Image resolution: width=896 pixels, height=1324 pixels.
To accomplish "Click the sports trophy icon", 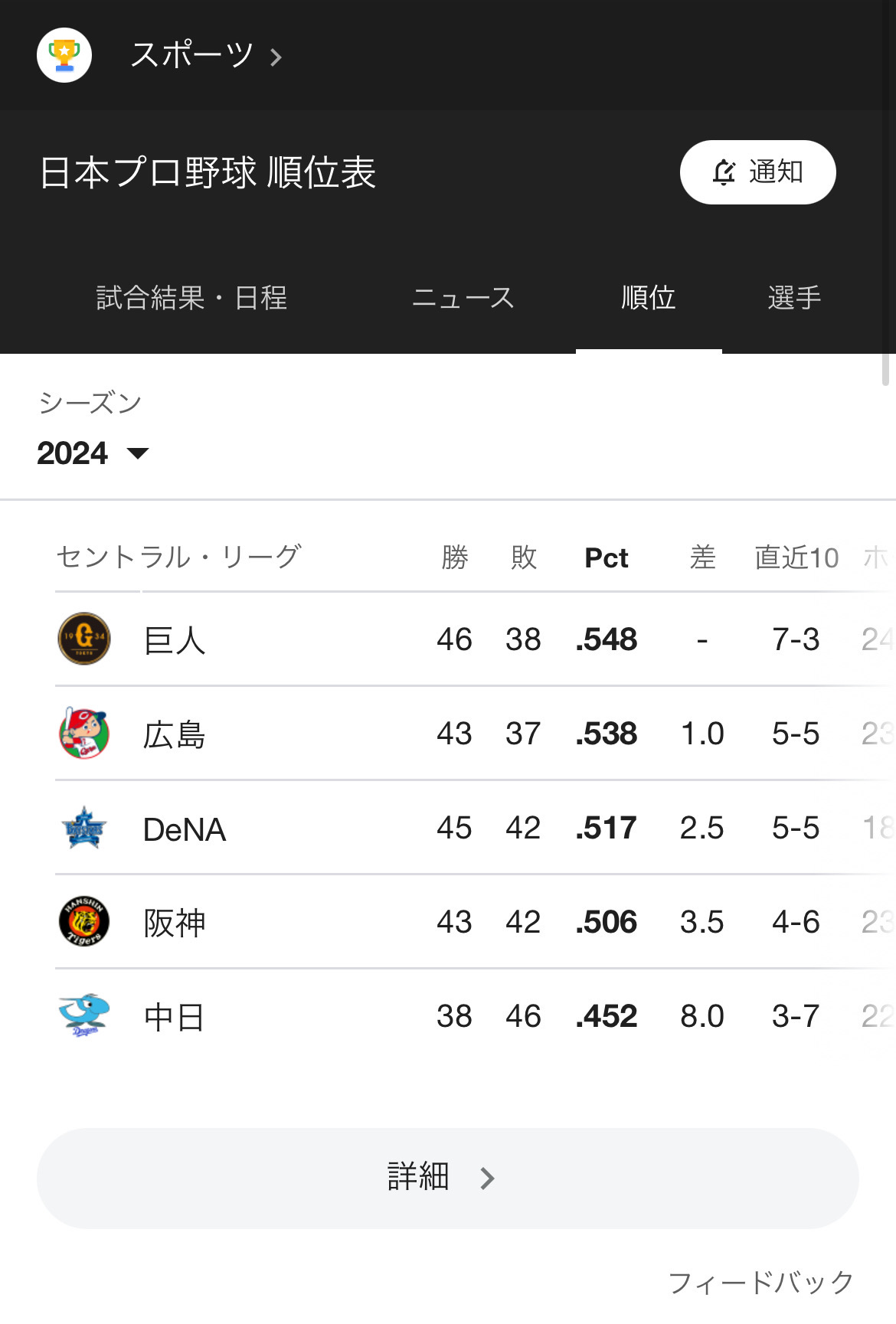I will [64, 55].
